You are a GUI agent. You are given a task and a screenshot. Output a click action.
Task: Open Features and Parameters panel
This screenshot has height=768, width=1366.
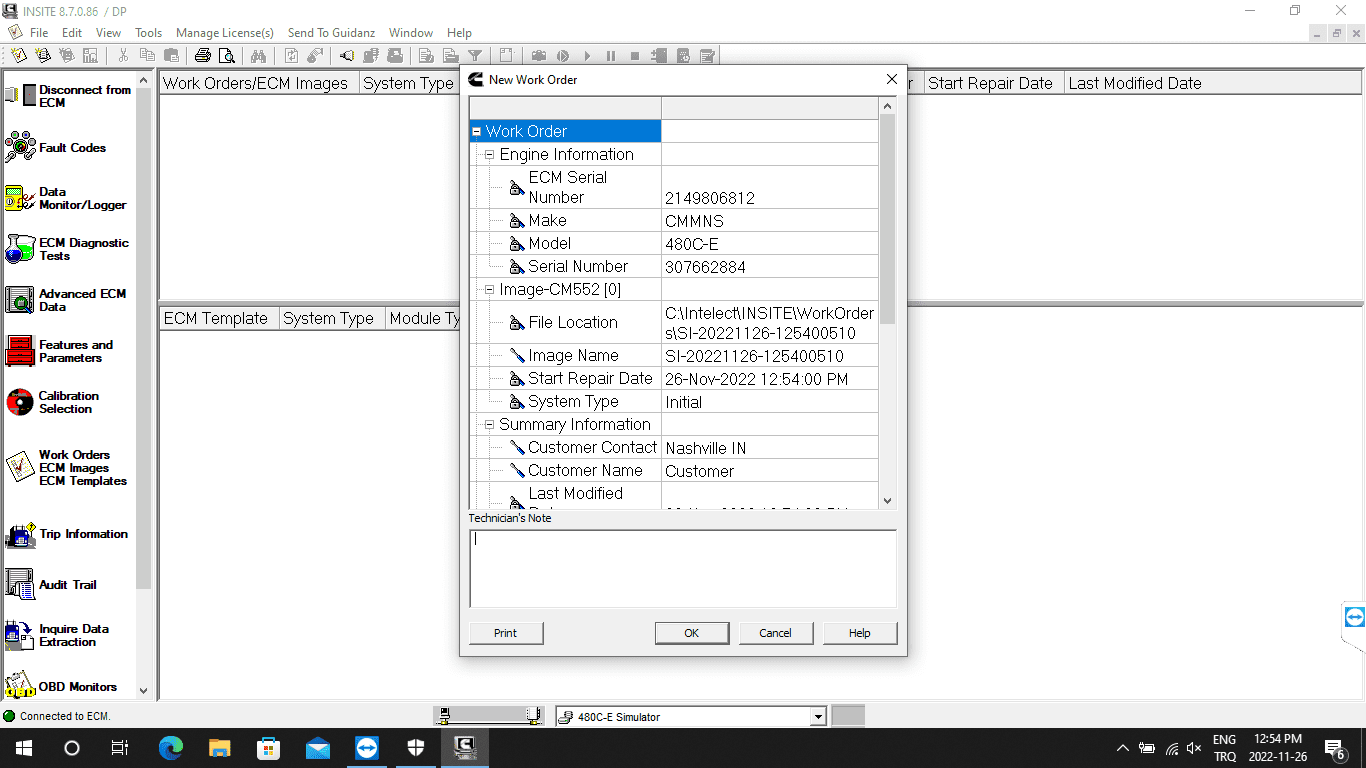[x=20, y=351]
